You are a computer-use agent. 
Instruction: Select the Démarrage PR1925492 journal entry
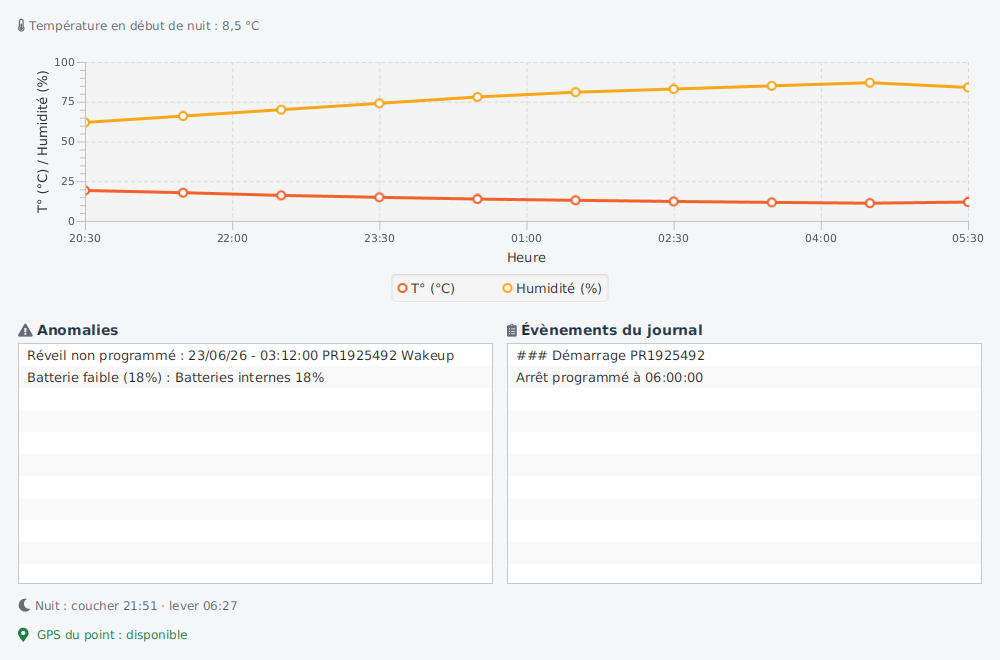click(744, 355)
